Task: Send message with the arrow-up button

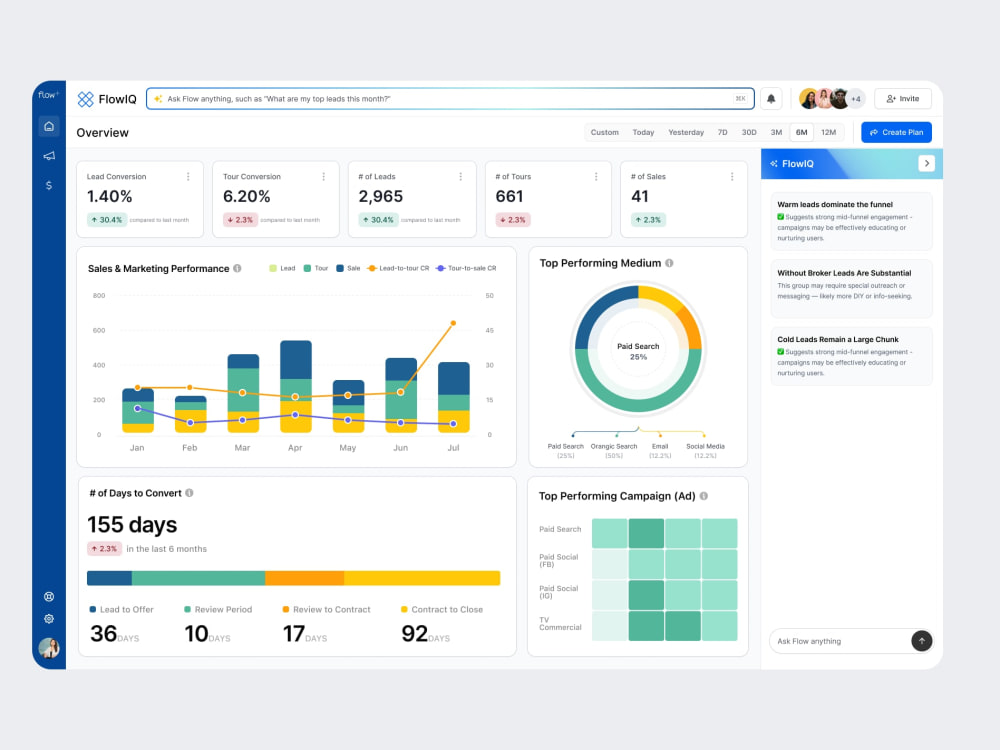Action: (922, 641)
